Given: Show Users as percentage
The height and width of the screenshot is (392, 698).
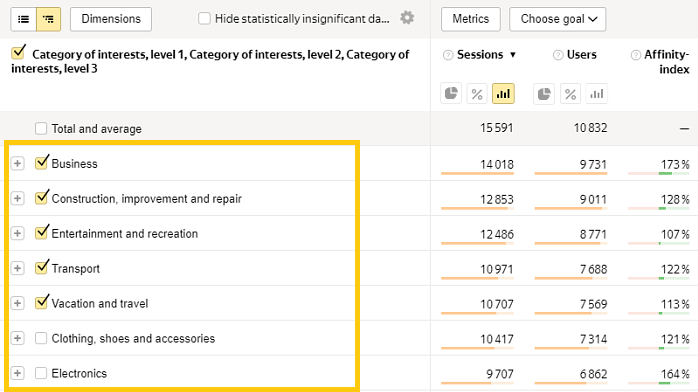Looking at the screenshot, I should [570, 93].
